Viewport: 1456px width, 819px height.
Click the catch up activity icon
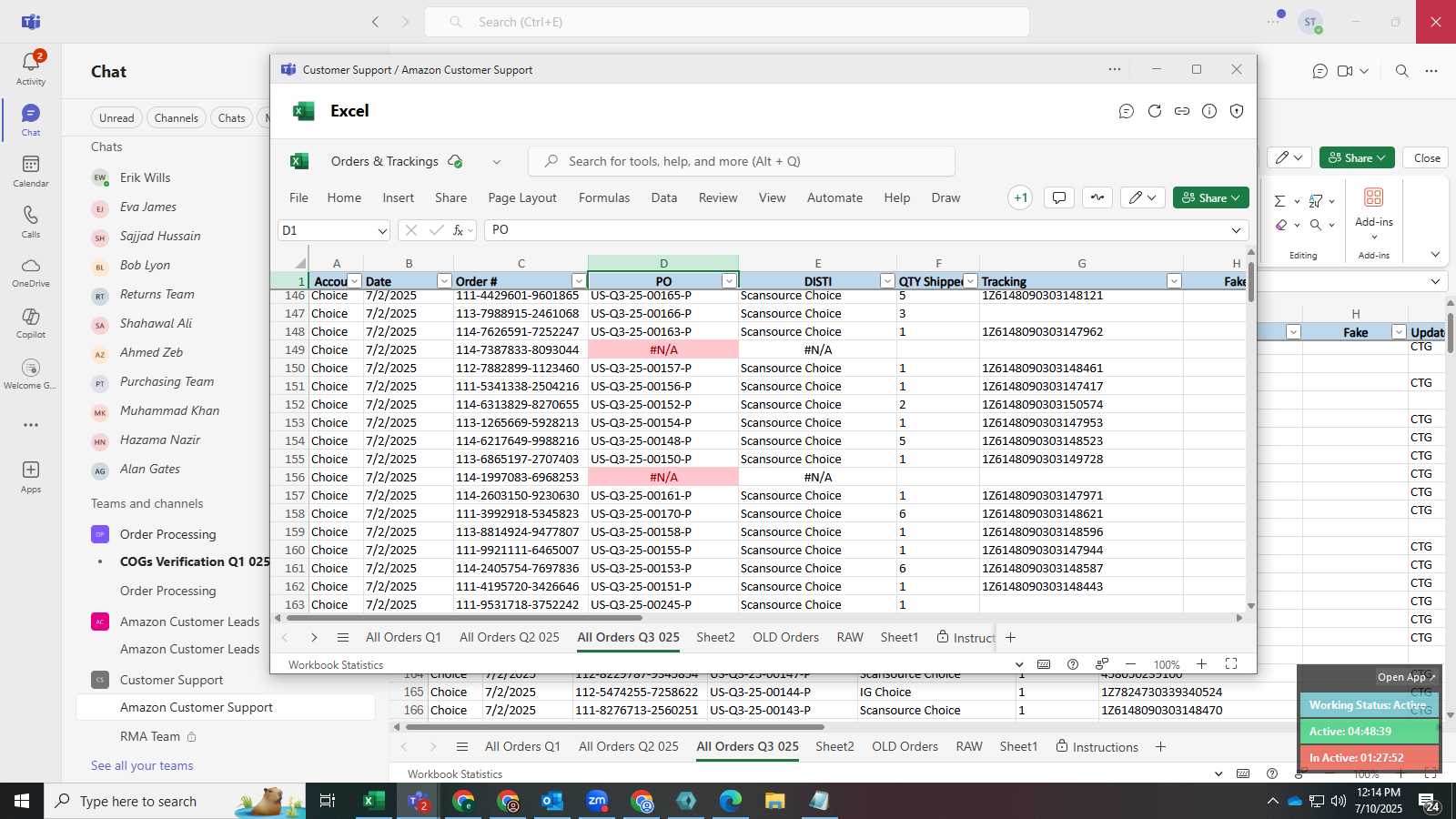click(1097, 197)
